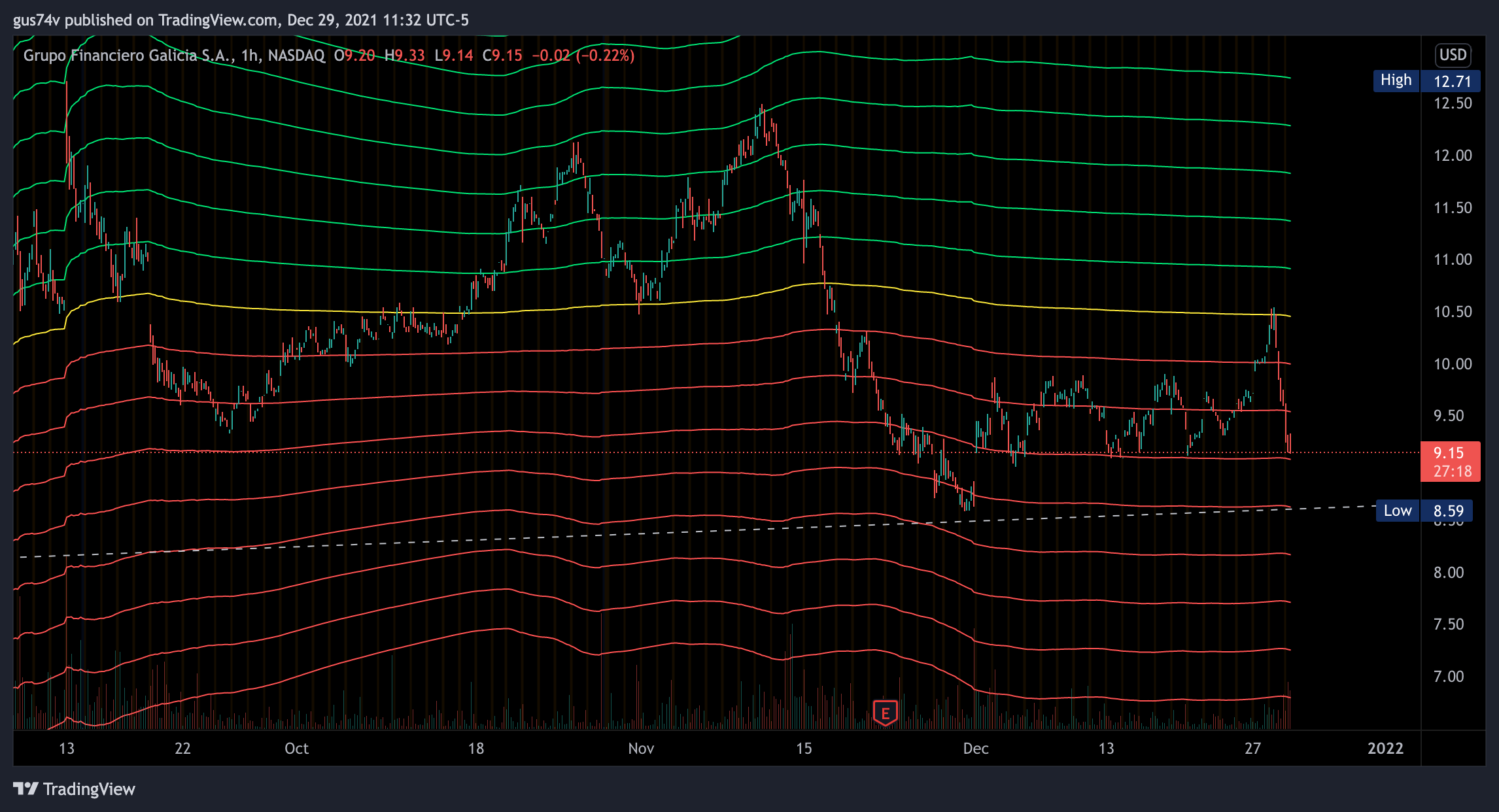Click the '2022' label on time axis
Screen dimensions: 1499x812
click(x=1385, y=749)
